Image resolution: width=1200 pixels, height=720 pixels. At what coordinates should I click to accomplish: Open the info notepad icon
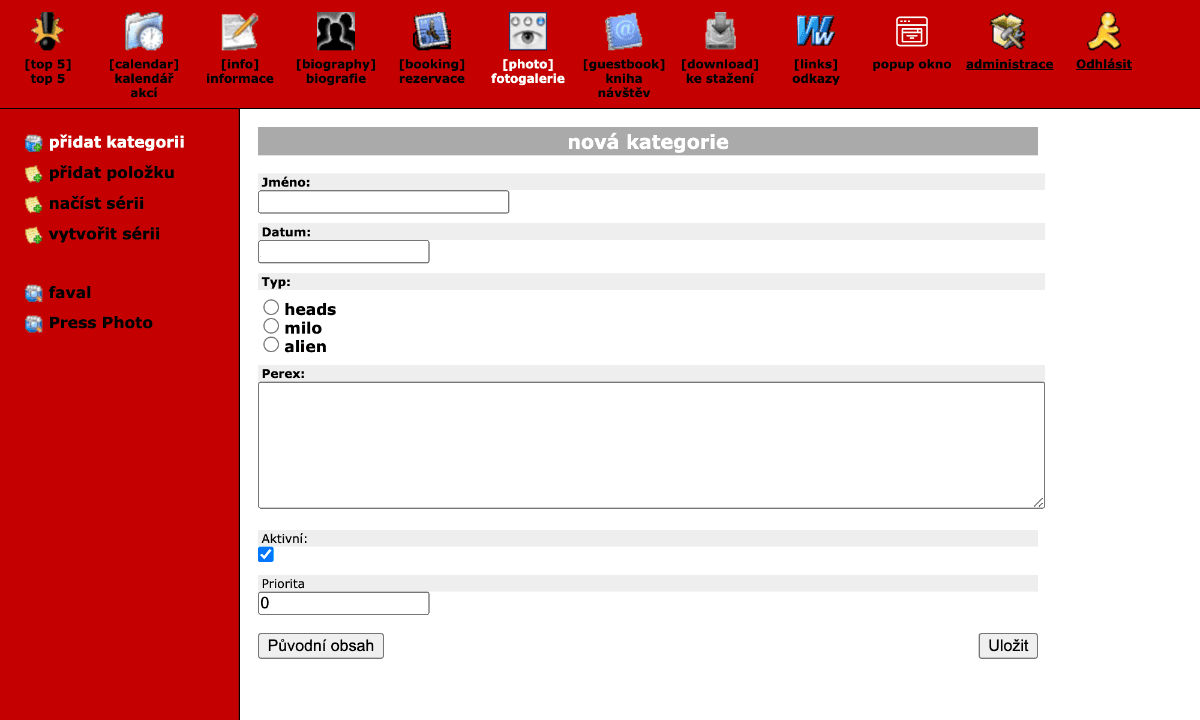pos(240,32)
